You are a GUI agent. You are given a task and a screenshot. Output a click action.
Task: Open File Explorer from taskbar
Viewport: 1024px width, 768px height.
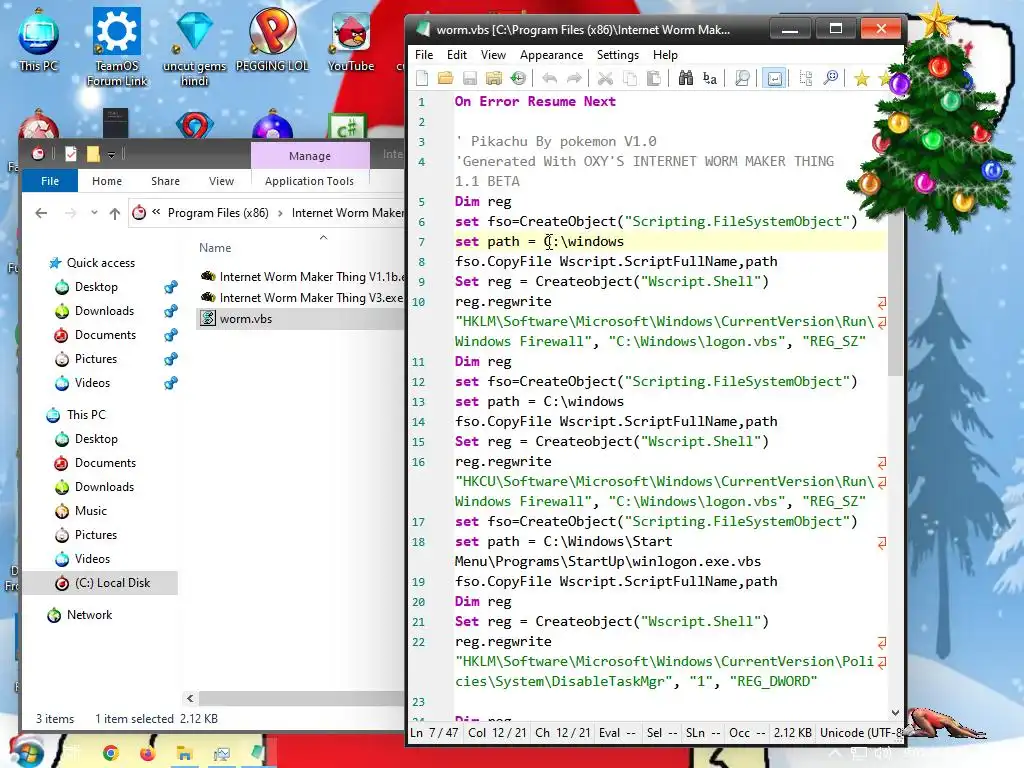[x=185, y=754]
